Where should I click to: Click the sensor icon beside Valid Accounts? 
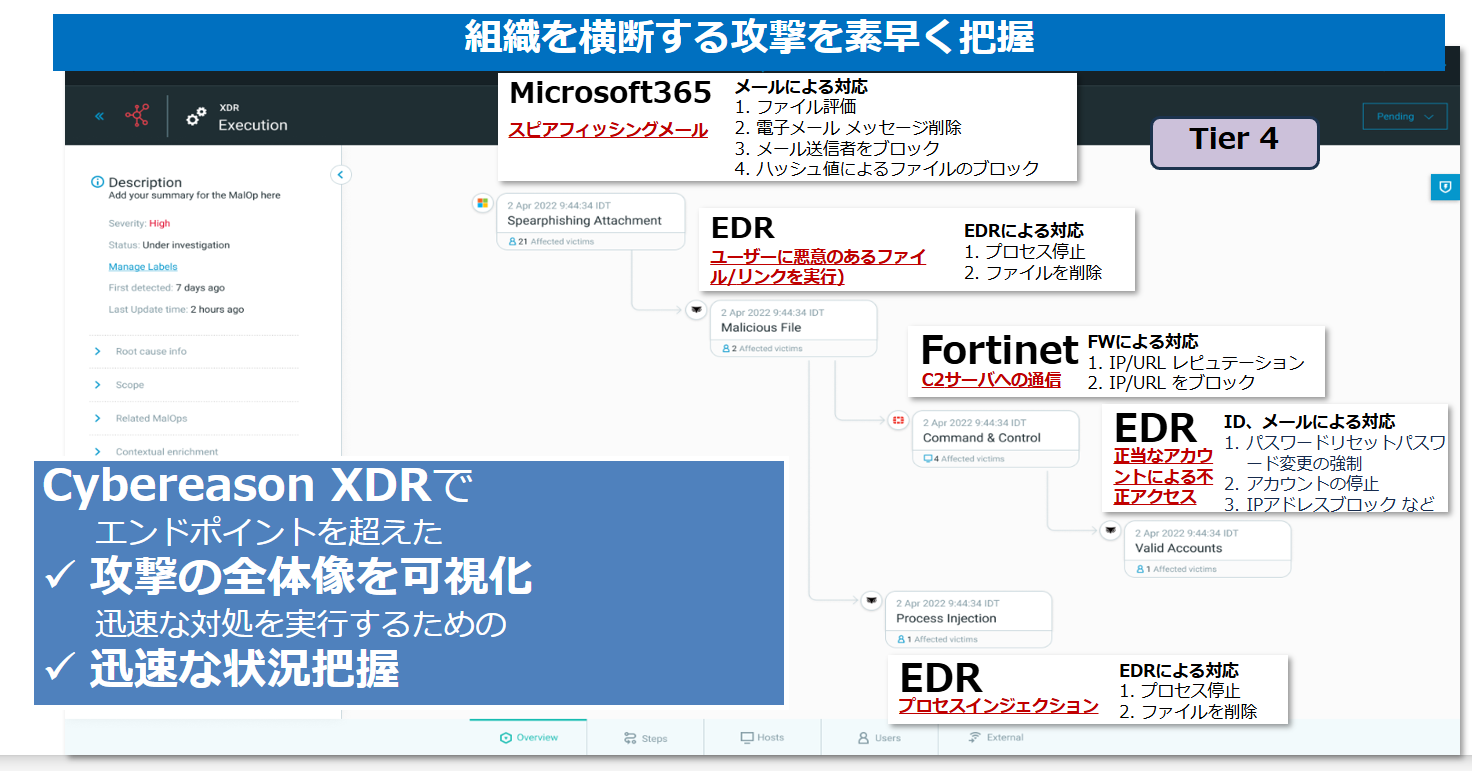(1109, 531)
